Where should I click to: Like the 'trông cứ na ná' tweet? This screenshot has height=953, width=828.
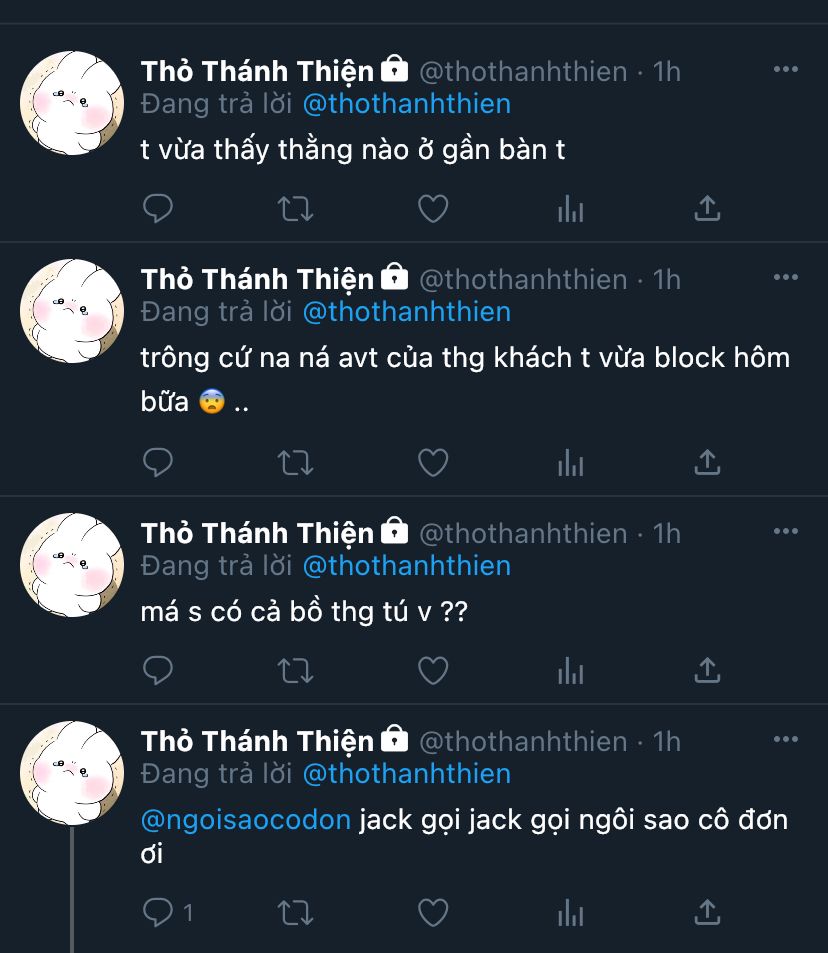pos(433,463)
